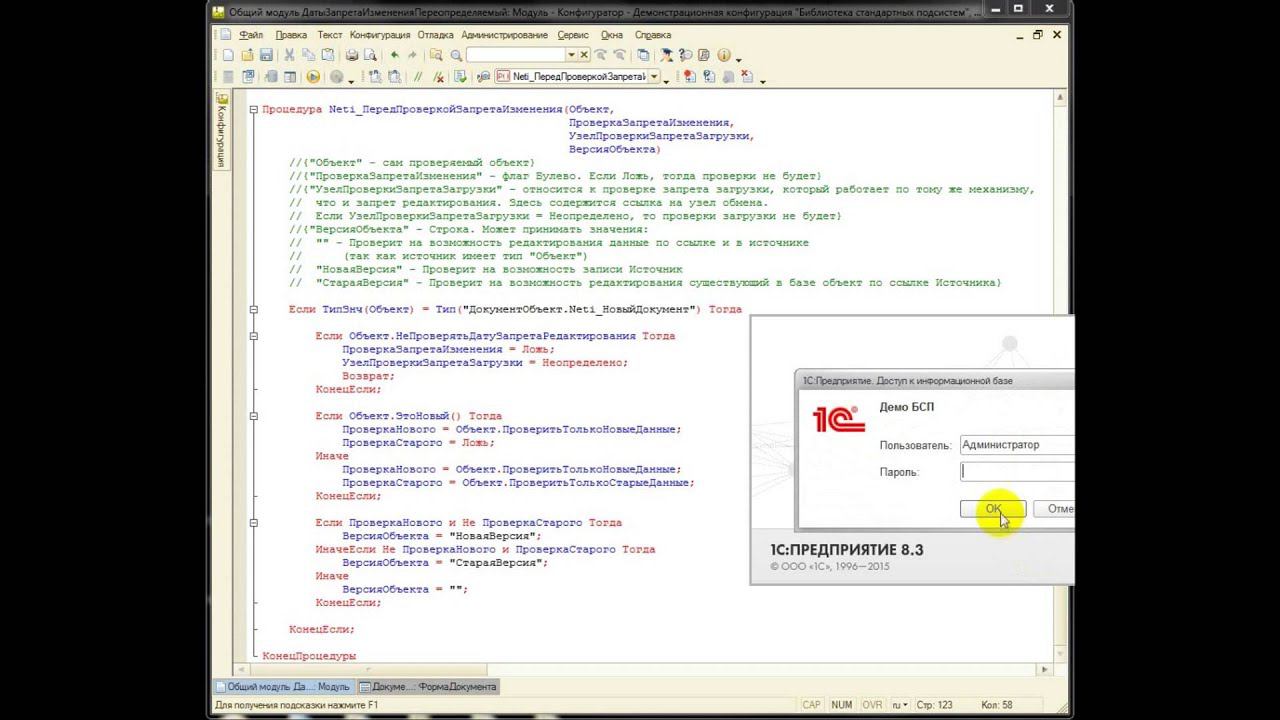Viewport: 1280px width, 720px height.
Task: Click the Go to procedure binoculars icon
Action: [x=483, y=77]
